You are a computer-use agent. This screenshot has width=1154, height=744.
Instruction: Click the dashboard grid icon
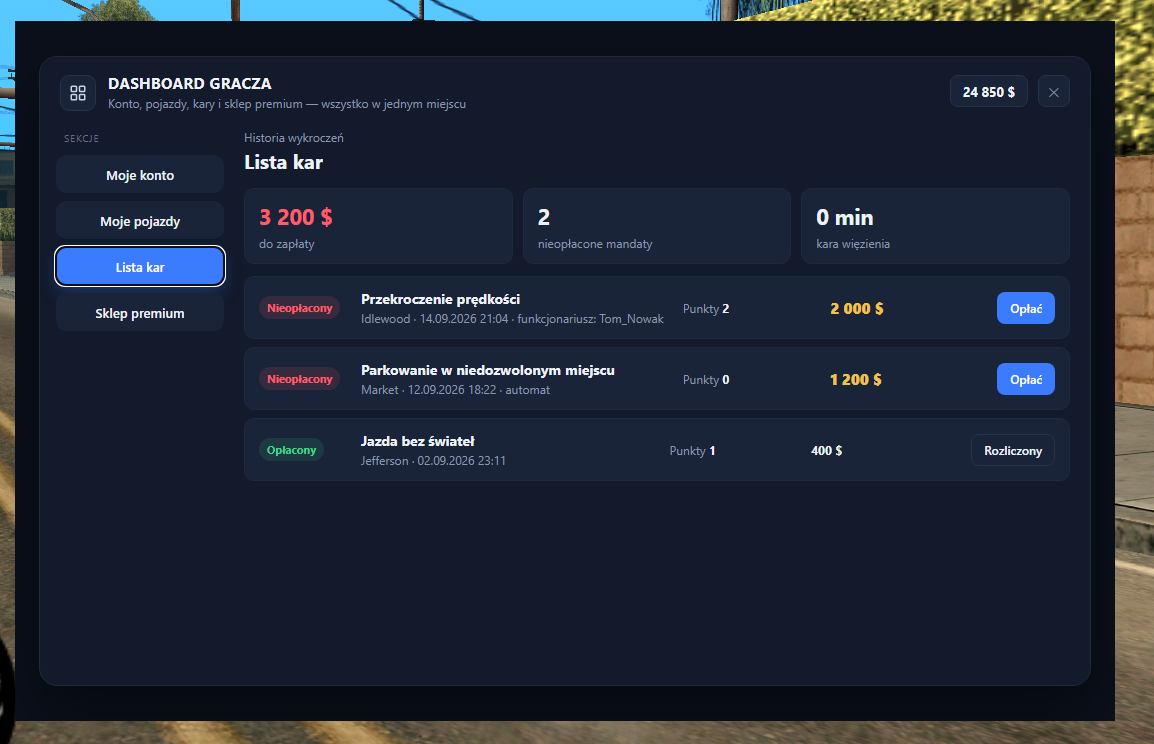pyautogui.click(x=78, y=93)
